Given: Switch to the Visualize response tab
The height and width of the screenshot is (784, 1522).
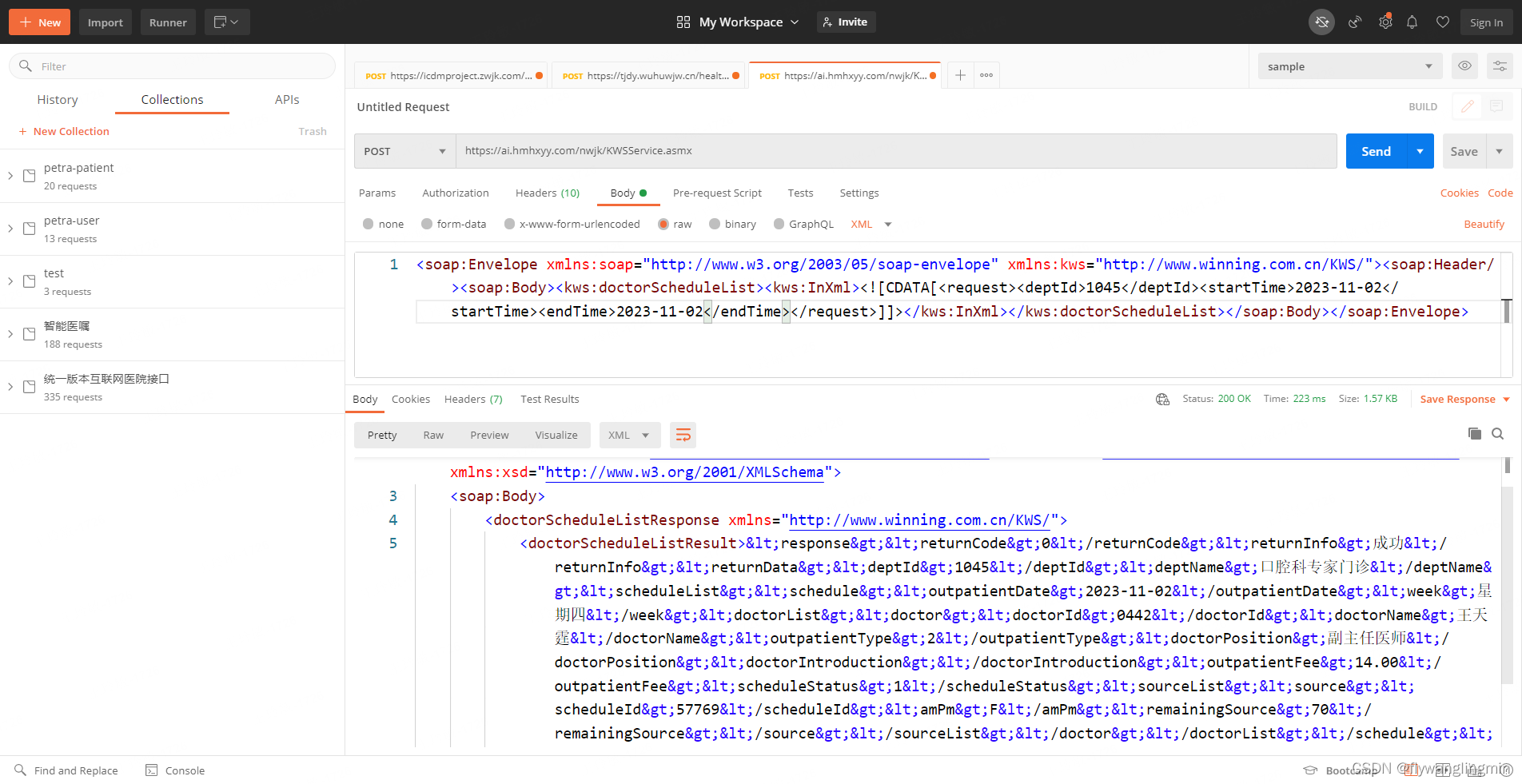Looking at the screenshot, I should [556, 435].
